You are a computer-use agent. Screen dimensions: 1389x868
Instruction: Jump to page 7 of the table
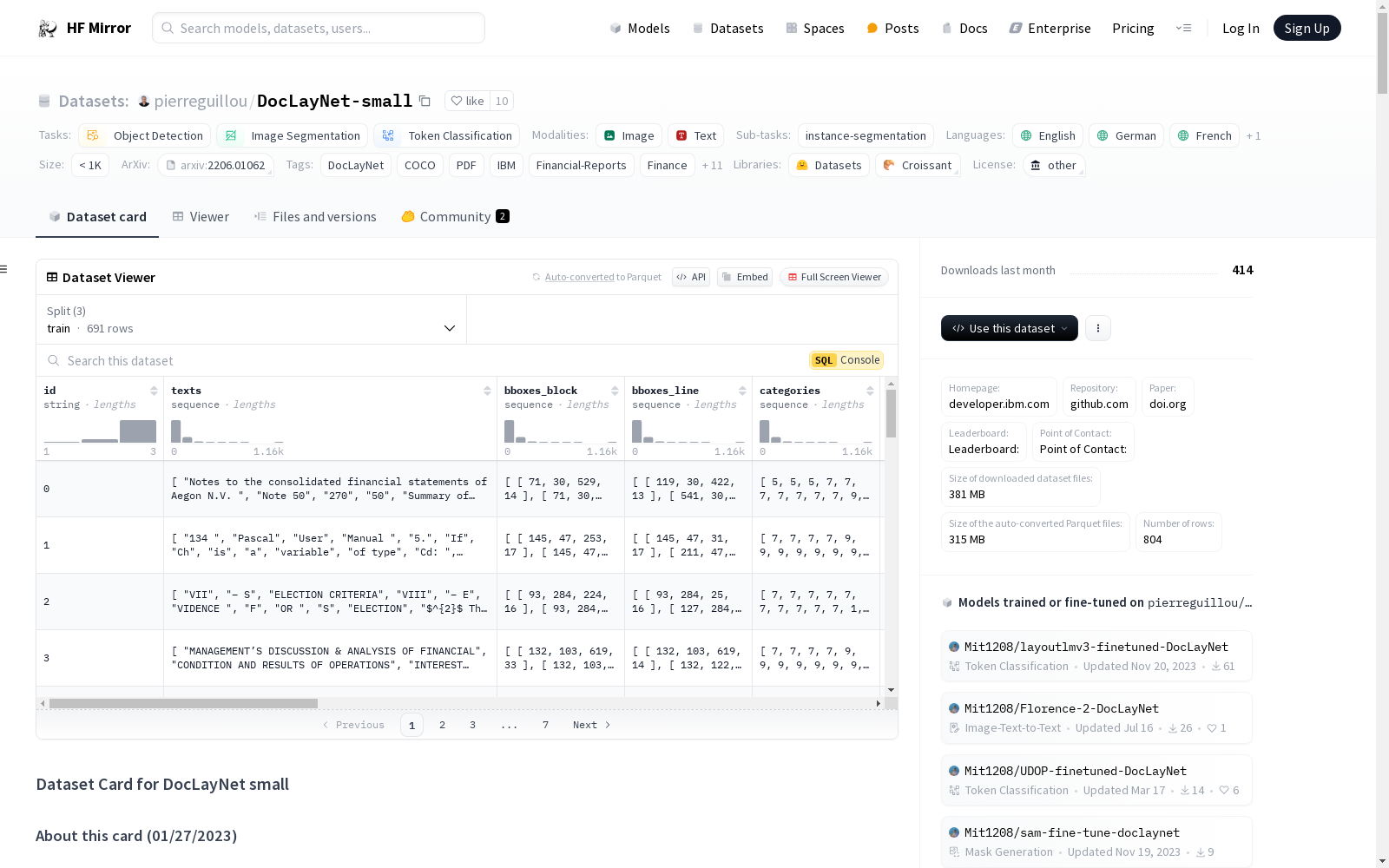(546, 725)
